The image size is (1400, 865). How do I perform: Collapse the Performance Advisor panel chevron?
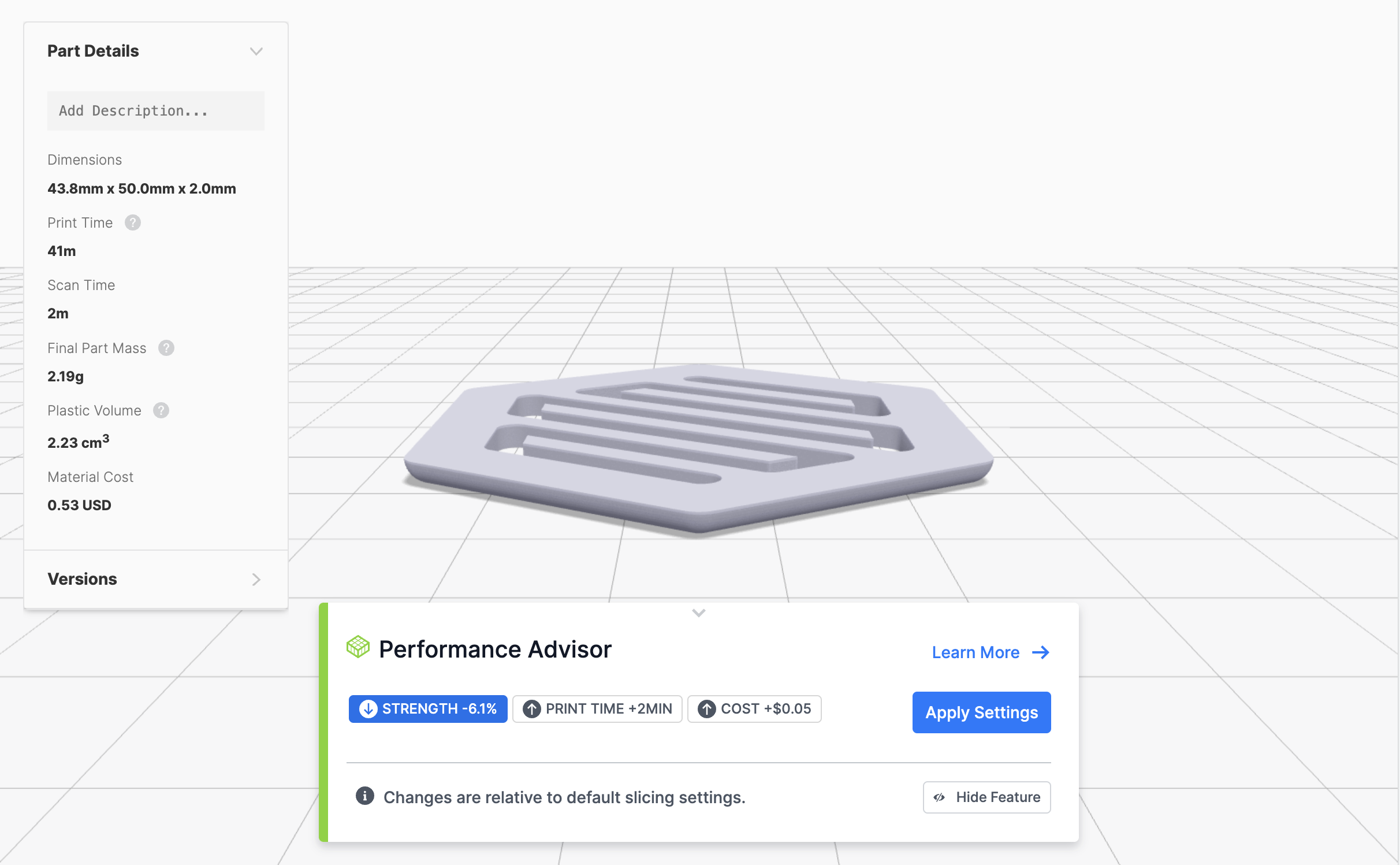pyautogui.click(x=699, y=612)
